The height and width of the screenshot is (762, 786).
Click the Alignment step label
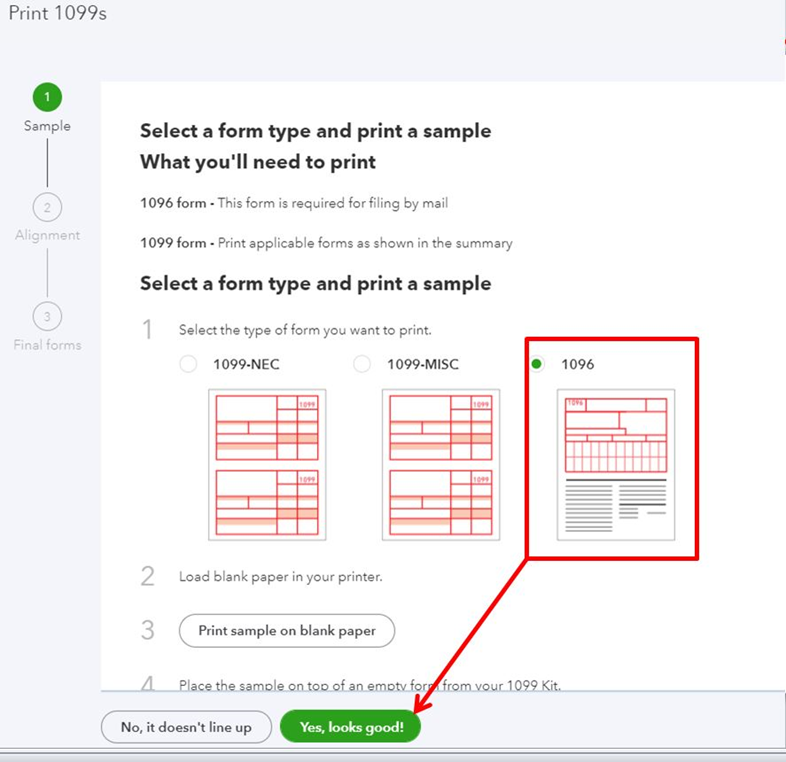click(x=47, y=235)
